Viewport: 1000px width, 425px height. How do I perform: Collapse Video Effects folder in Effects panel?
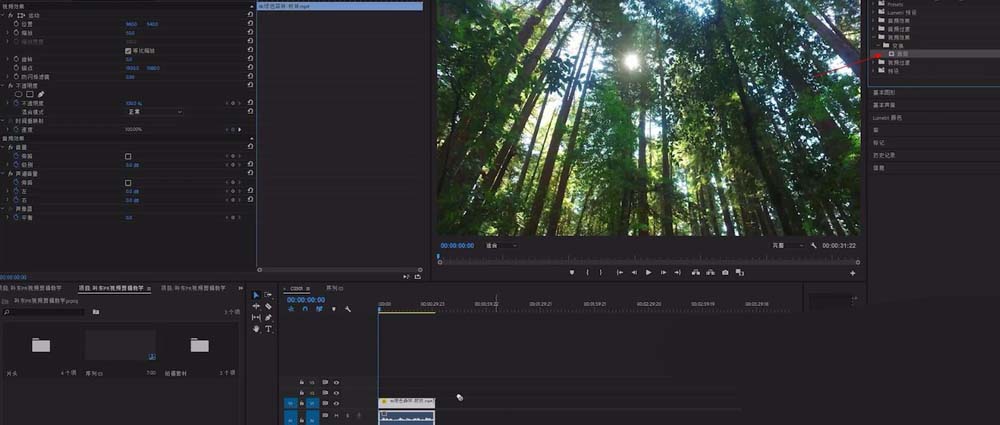click(x=874, y=38)
